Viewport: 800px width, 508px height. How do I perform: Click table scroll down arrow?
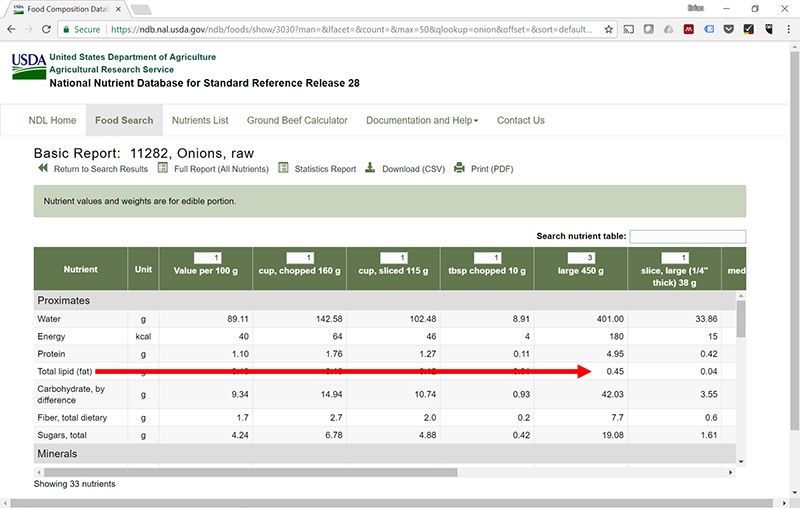pyautogui.click(x=741, y=461)
